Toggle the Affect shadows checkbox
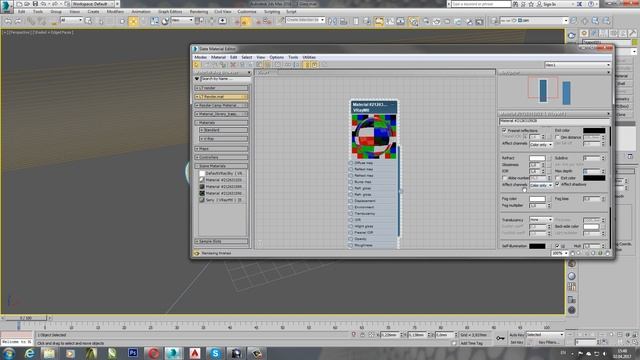The height and width of the screenshot is (360, 640). click(558, 184)
